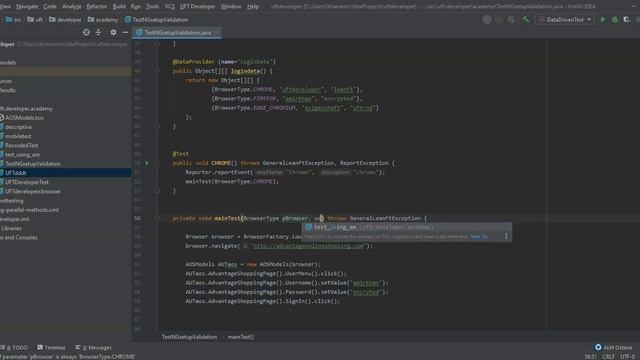This screenshot has height=360, width=640.
Task: Click the @Test annotation above CHROME method
Action: [180, 154]
